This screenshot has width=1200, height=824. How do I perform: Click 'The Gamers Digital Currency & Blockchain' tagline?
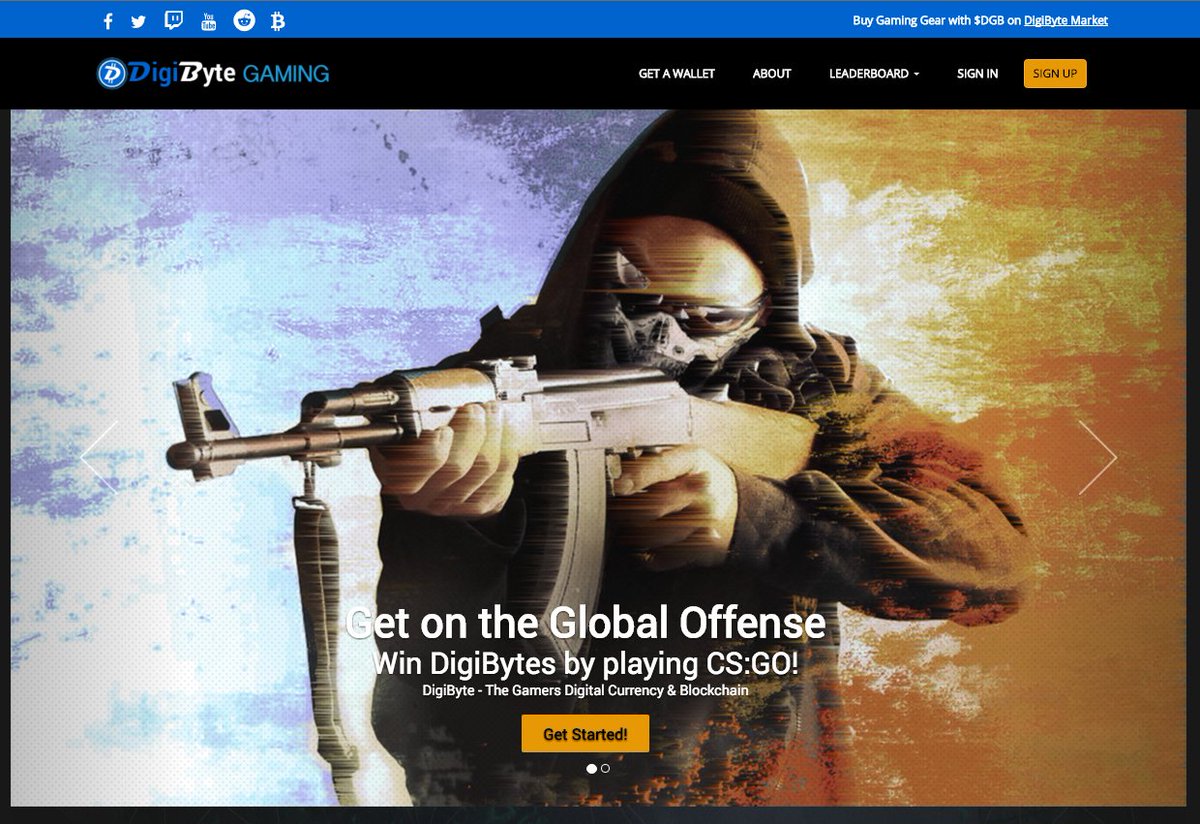click(x=617, y=690)
